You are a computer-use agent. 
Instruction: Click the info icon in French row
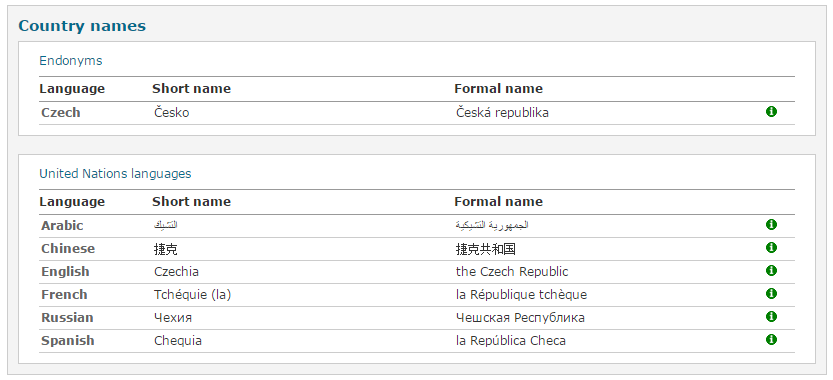pos(771,293)
